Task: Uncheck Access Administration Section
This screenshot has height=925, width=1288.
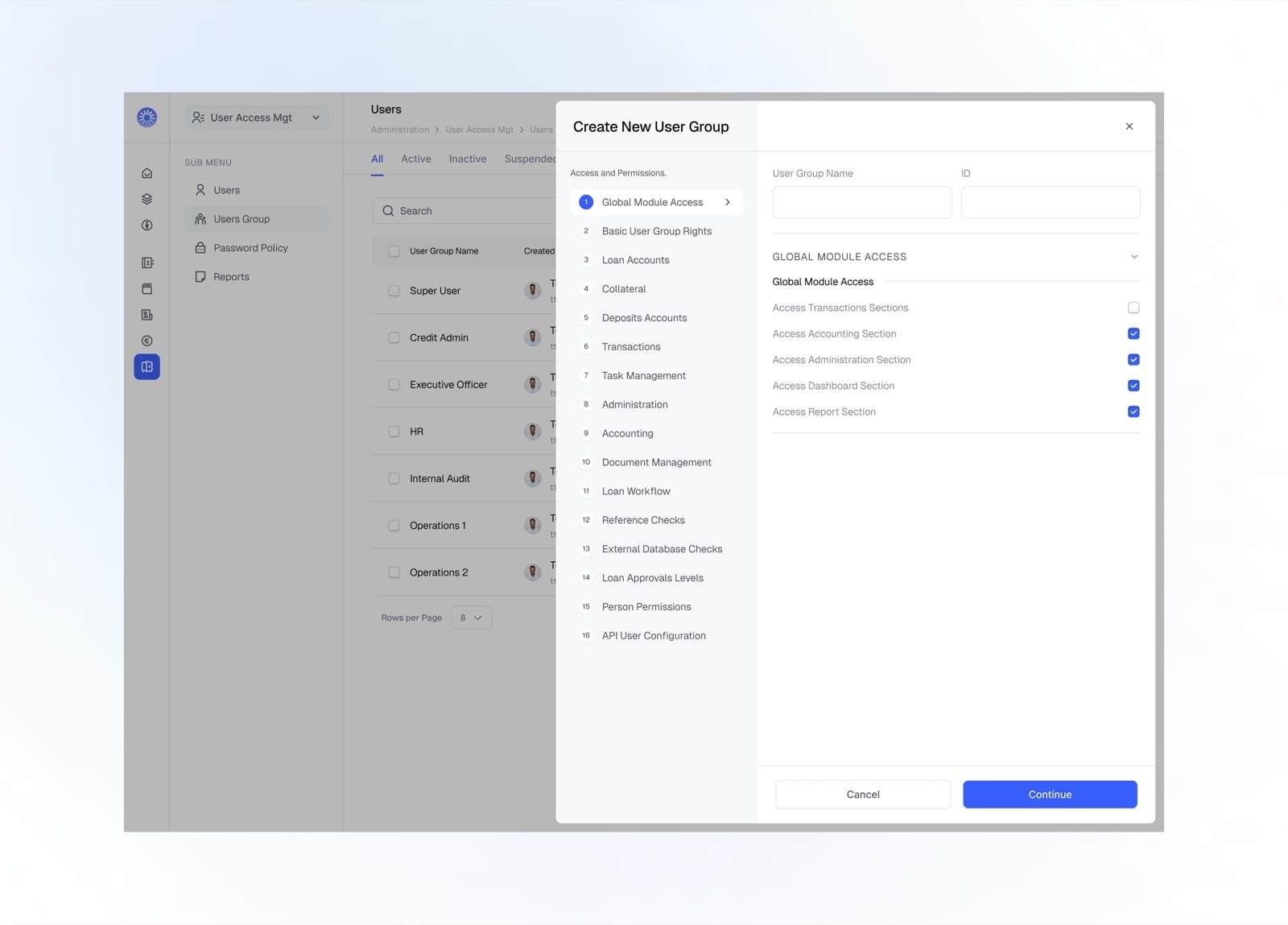Action: tap(1133, 360)
